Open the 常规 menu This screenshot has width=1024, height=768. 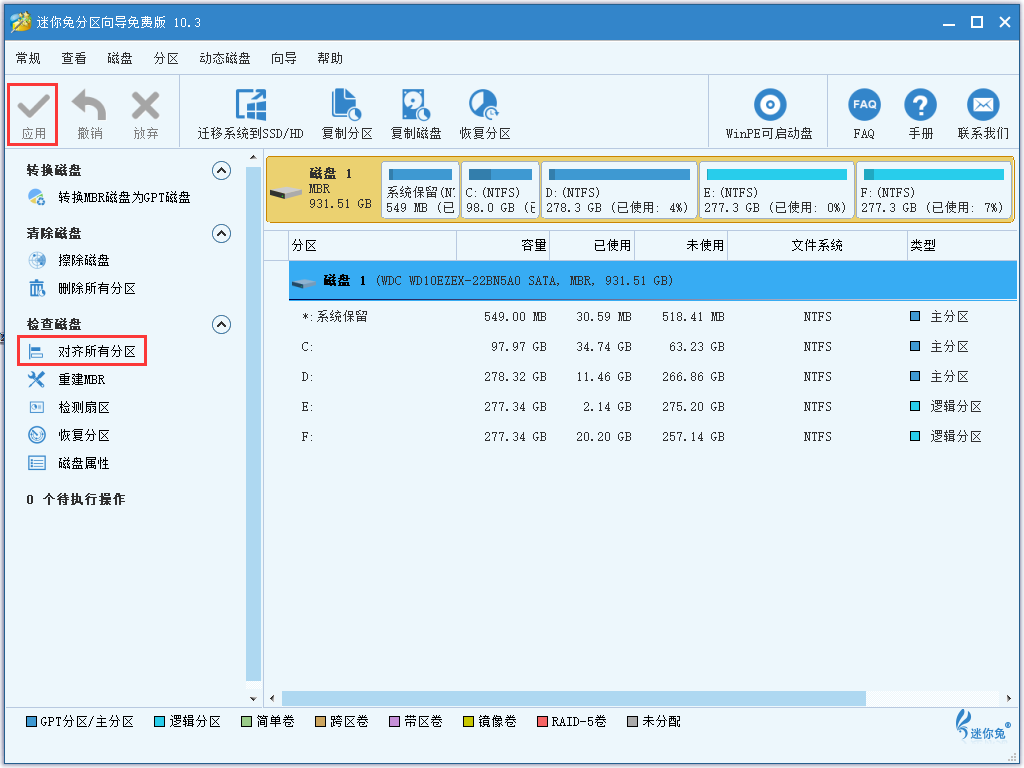point(28,59)
